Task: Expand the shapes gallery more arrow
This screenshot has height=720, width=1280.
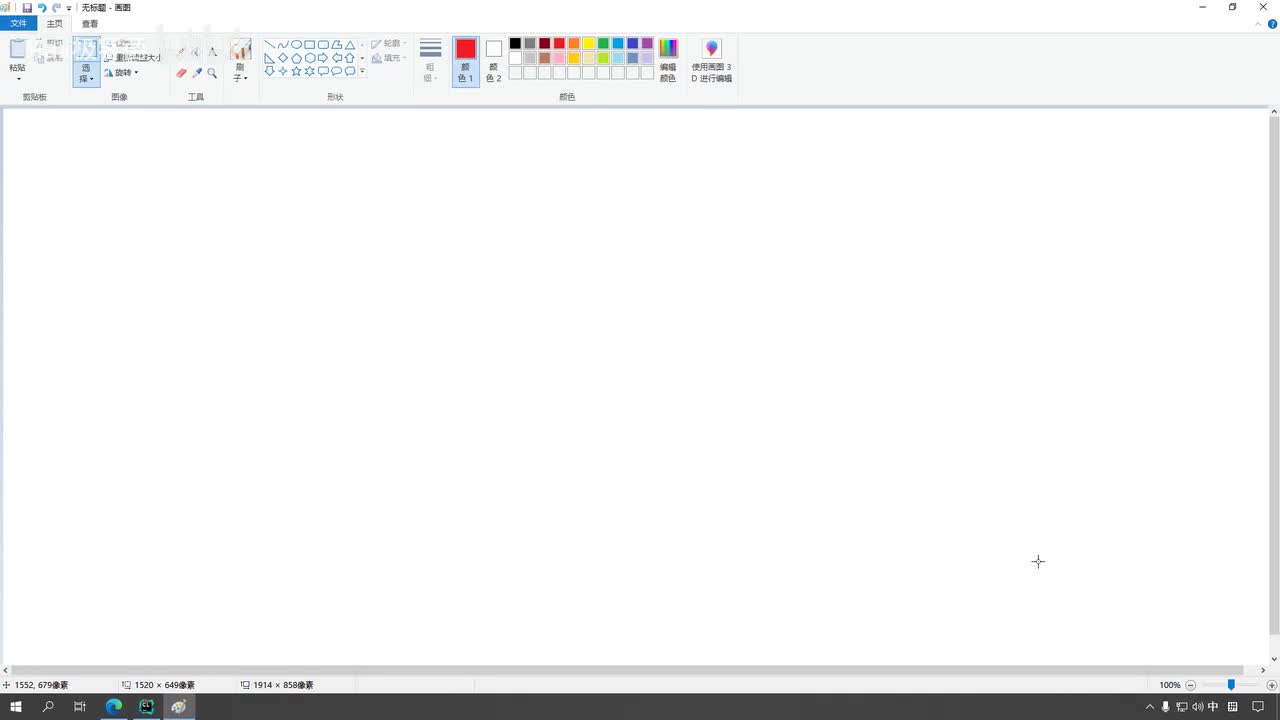Action: click(362, 72)
